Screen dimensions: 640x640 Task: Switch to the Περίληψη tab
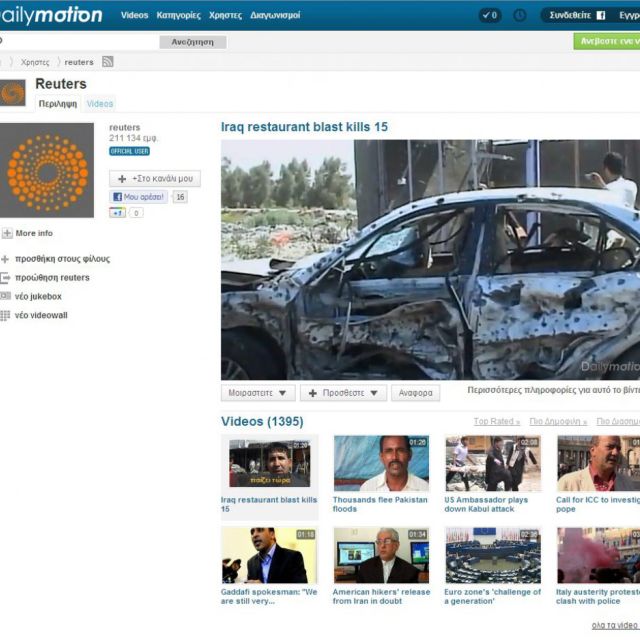click(58, 104)
